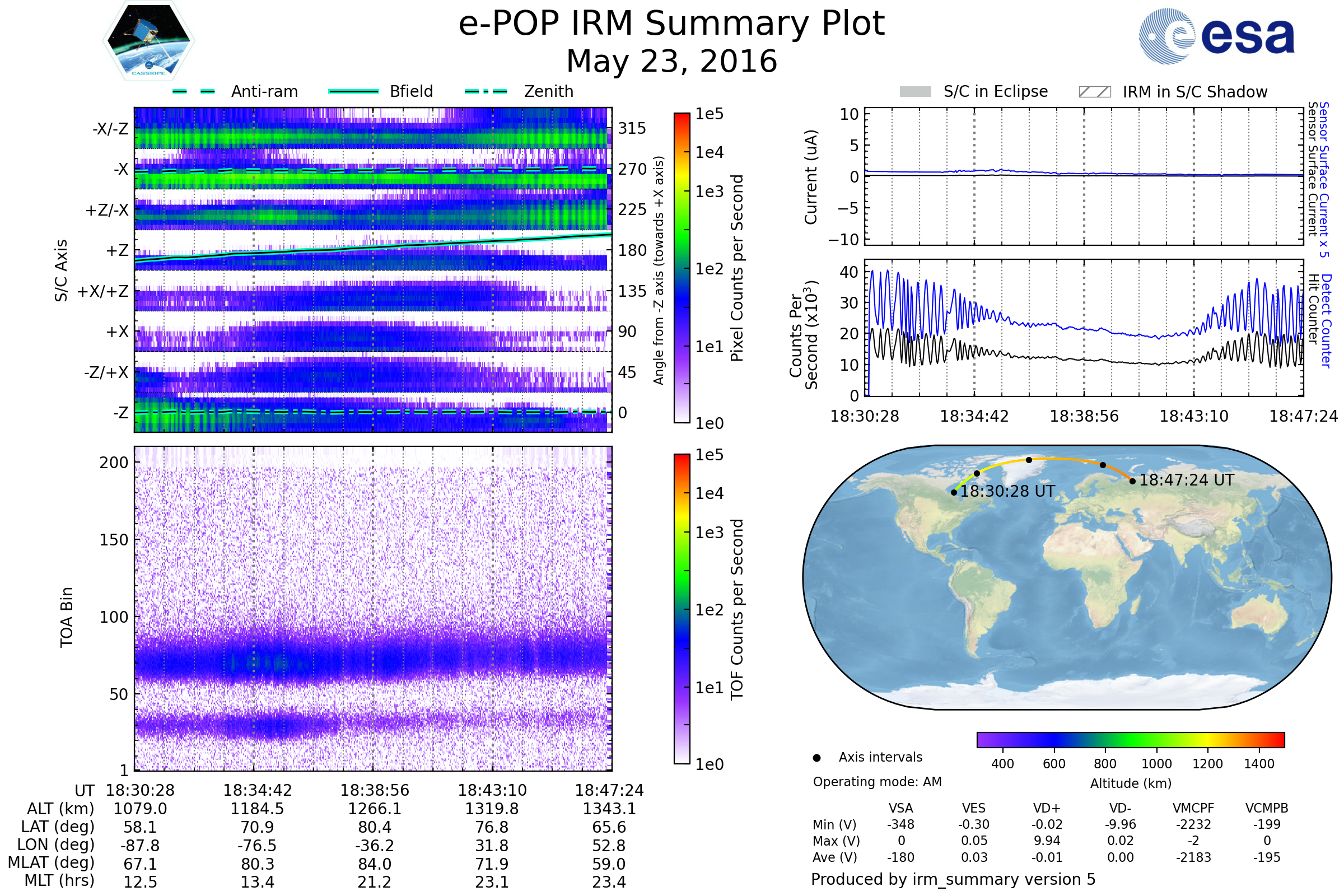Click the IRM in S/C Shadow hatched patch

[1094, 92]
